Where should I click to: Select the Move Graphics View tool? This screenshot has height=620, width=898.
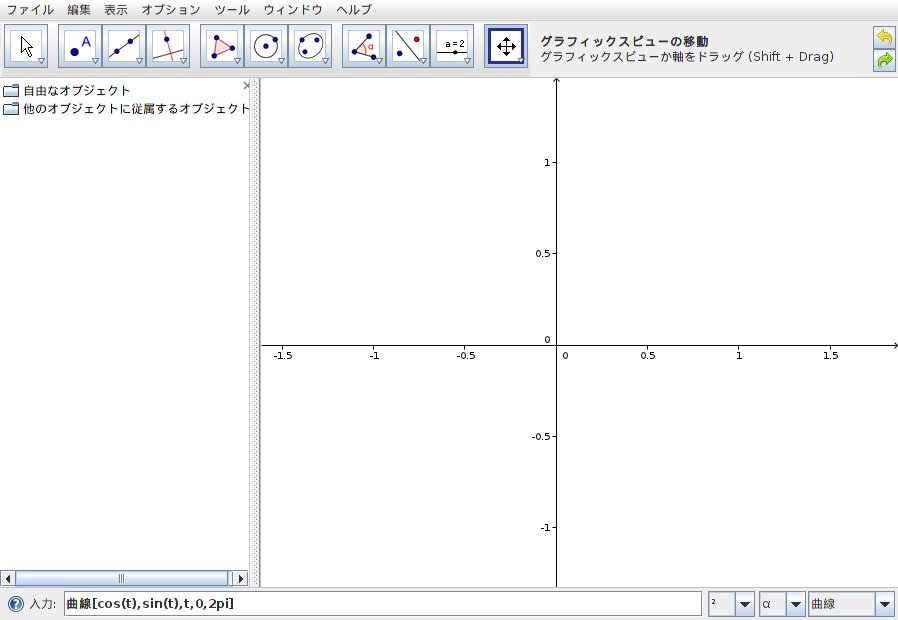[506, 46]
